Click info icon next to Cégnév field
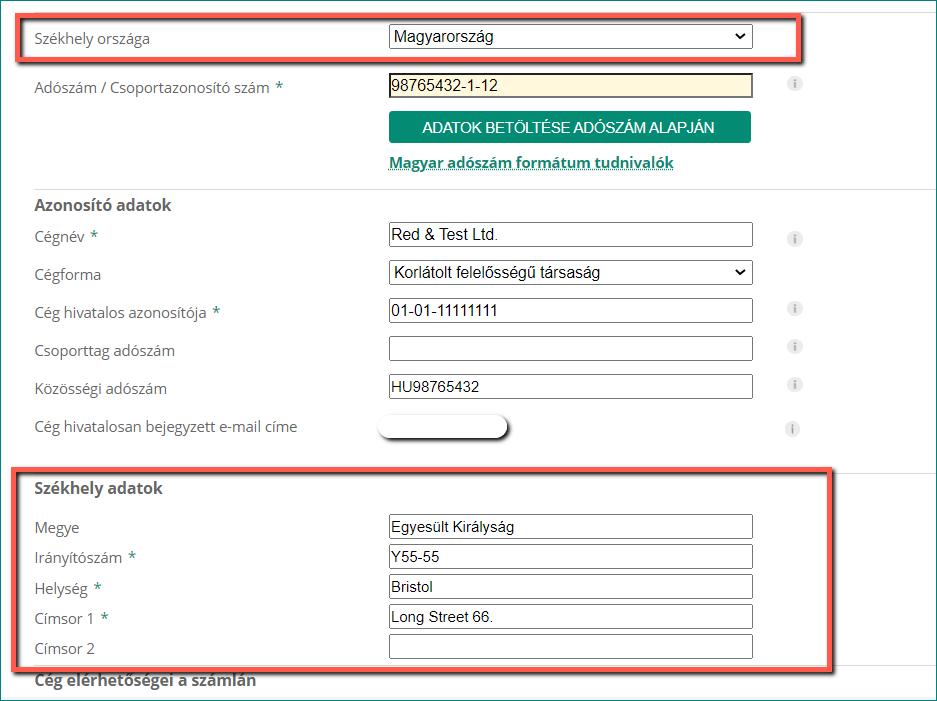 click(794, 239)
